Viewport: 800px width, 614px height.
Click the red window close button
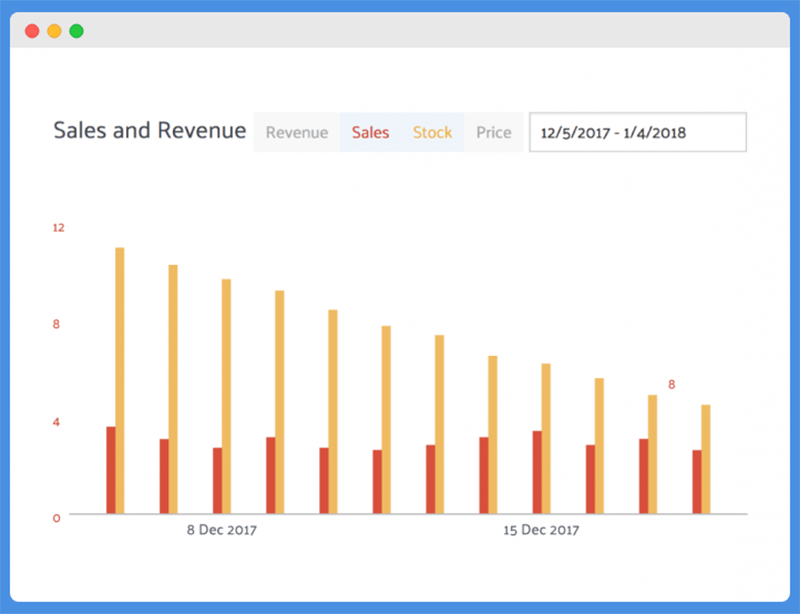point(32,31)
